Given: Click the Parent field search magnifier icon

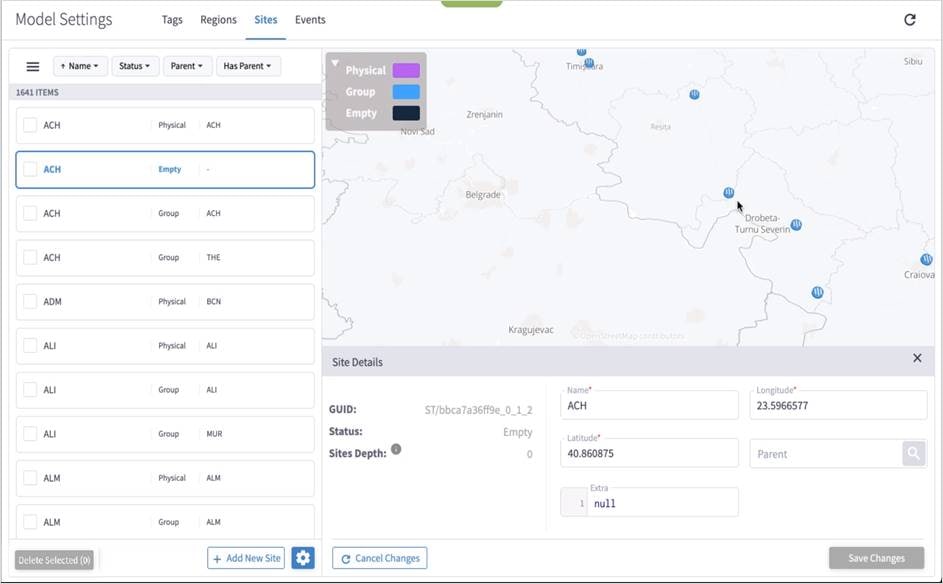Looking at the screenshot, I should coord(915,453).
